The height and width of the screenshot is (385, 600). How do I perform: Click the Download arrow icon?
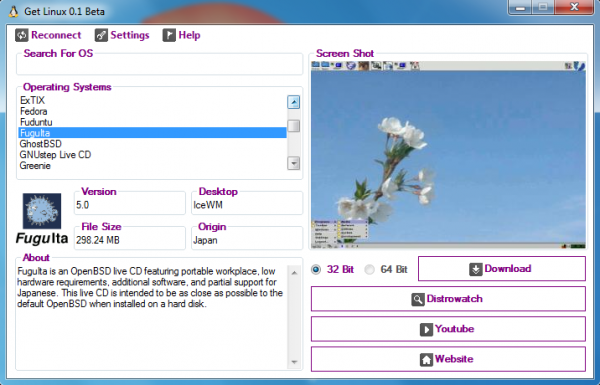tap(476, 269)
